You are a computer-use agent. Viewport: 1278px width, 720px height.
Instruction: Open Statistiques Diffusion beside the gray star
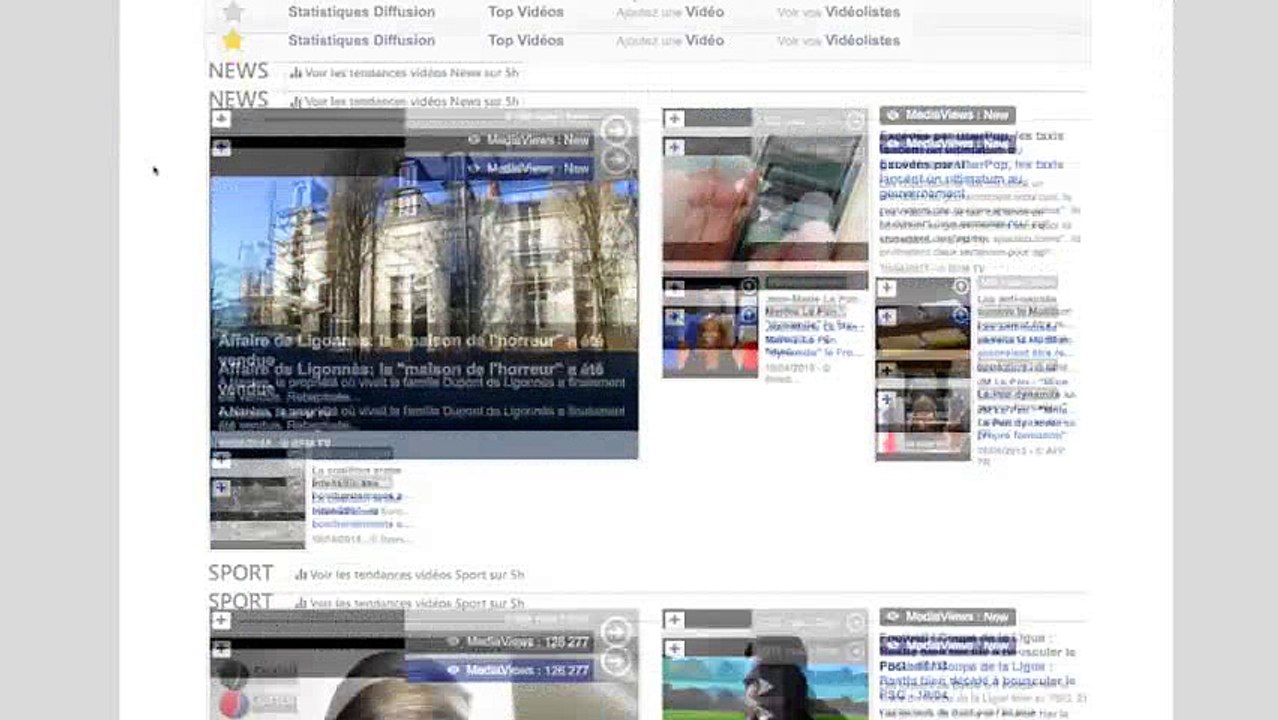(x=361, y=12)
